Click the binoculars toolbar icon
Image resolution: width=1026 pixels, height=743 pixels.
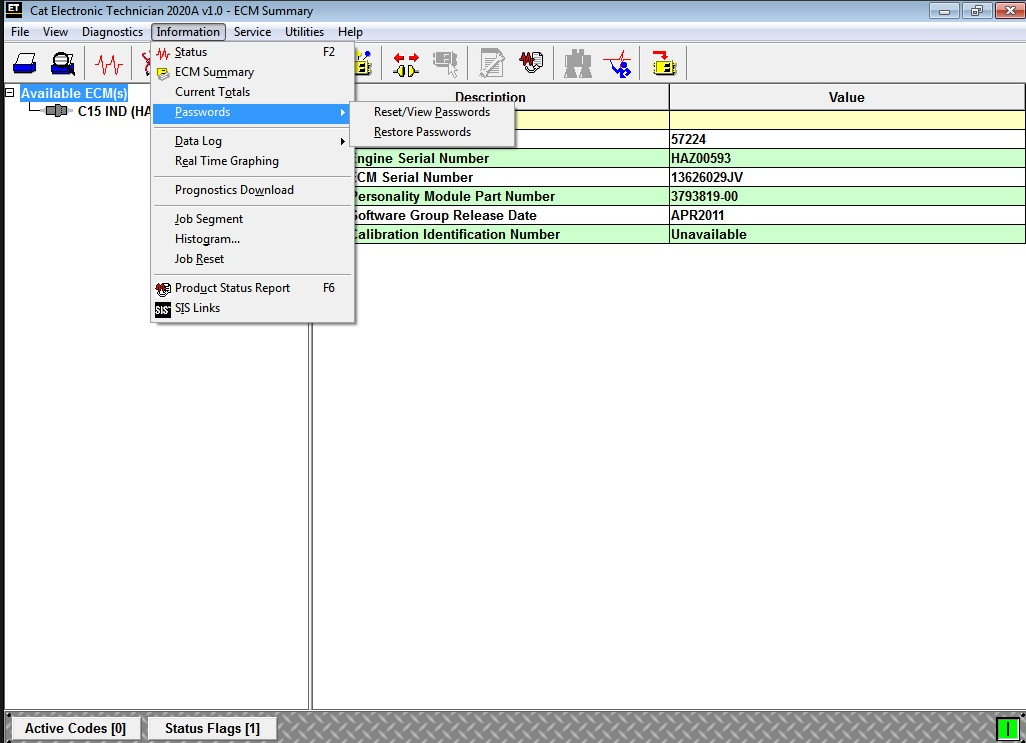578,64
